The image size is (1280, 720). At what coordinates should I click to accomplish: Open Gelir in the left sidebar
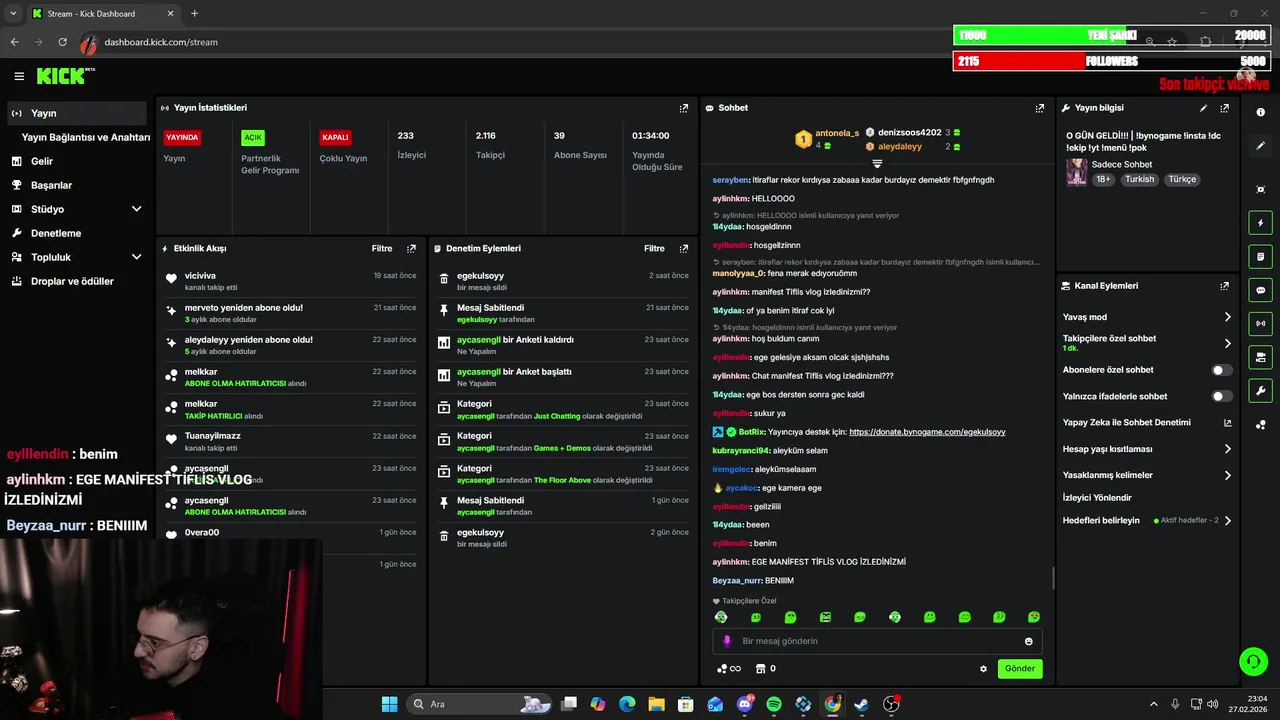pos(77,161)
